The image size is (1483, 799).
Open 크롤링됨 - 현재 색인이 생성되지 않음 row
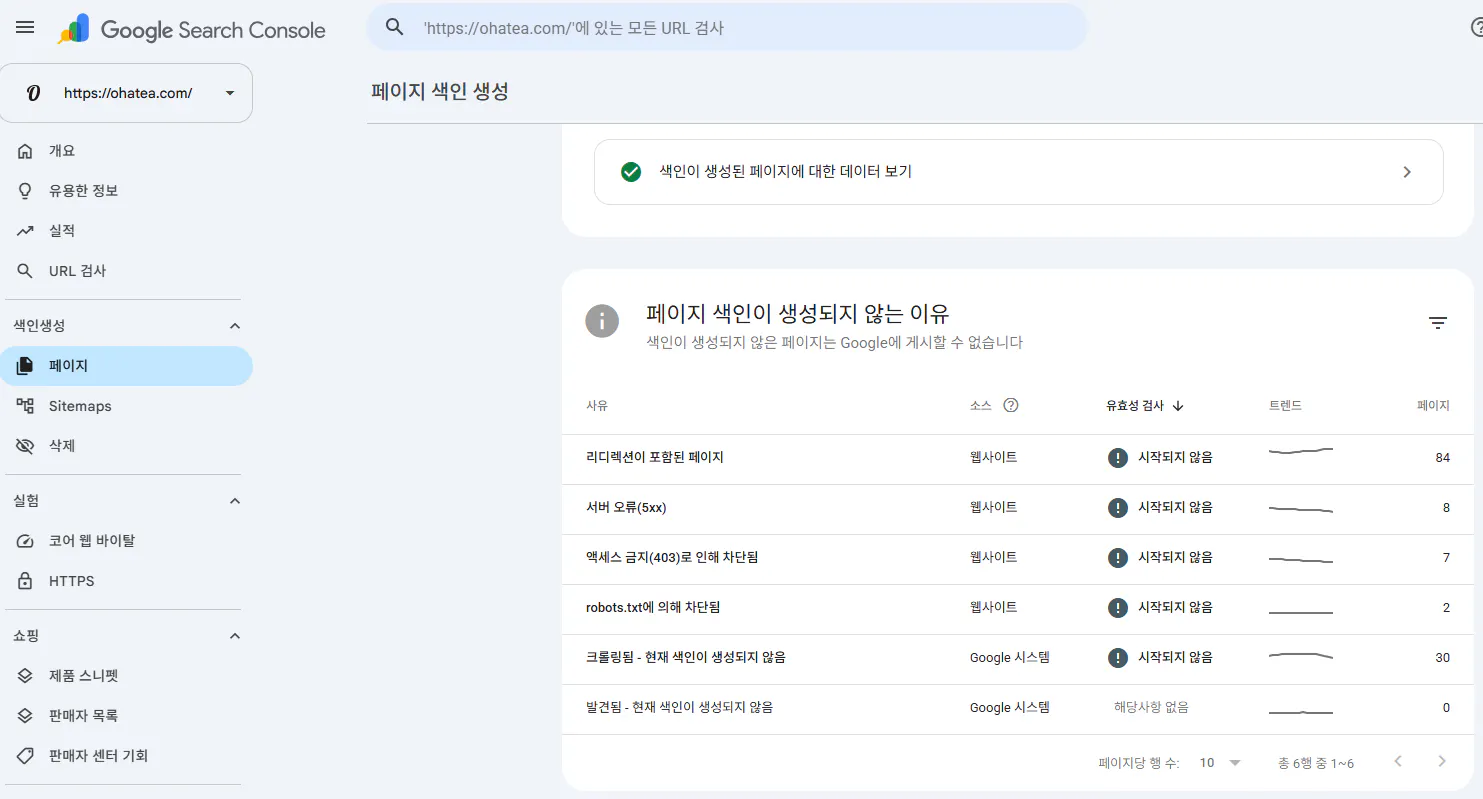click(x=1017, y=658)
